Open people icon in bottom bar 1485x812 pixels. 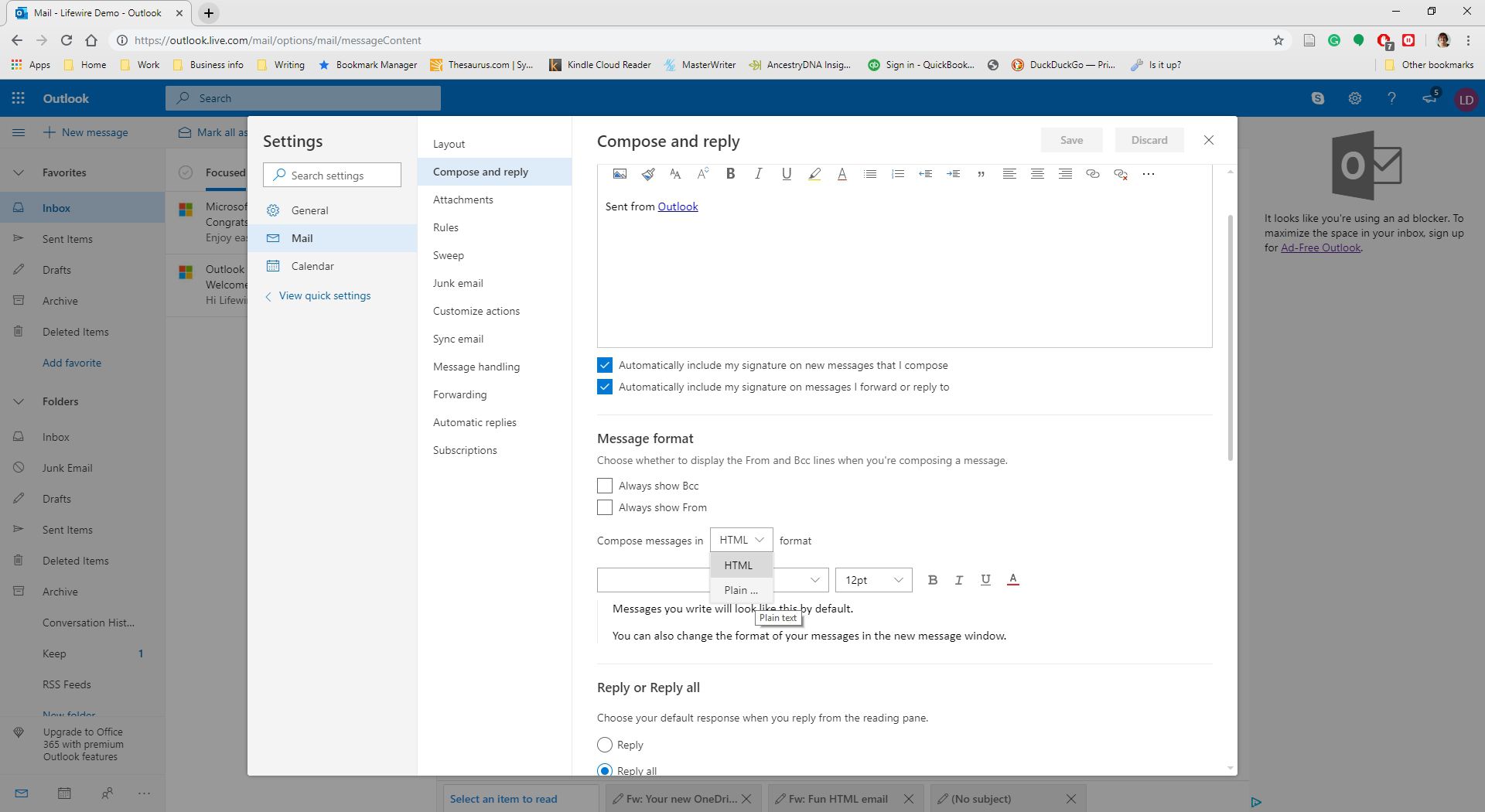[x=107, y=793]
